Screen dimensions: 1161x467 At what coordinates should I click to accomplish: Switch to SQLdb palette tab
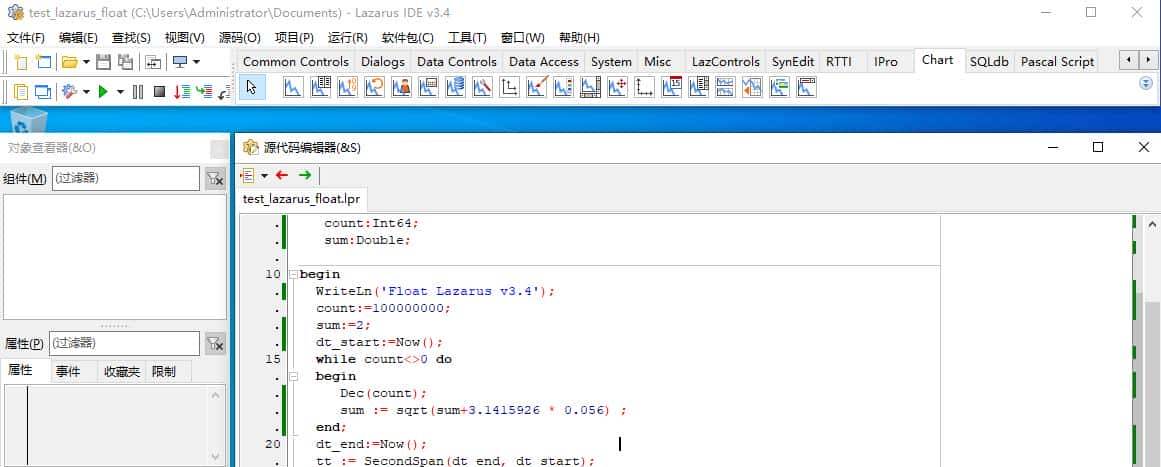tap(989, 61)
